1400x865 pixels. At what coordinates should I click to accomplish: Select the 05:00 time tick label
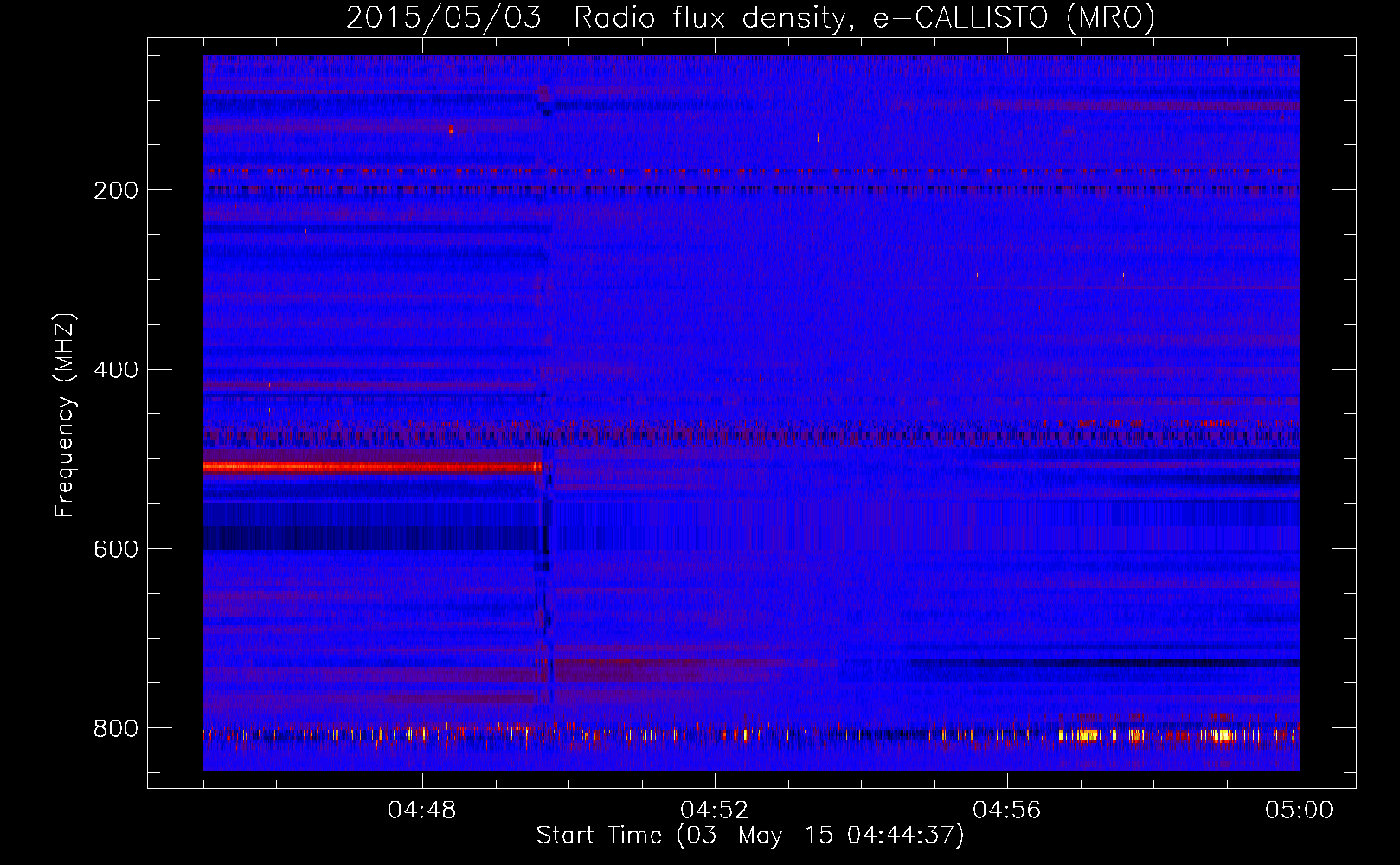click(1300, 811)
